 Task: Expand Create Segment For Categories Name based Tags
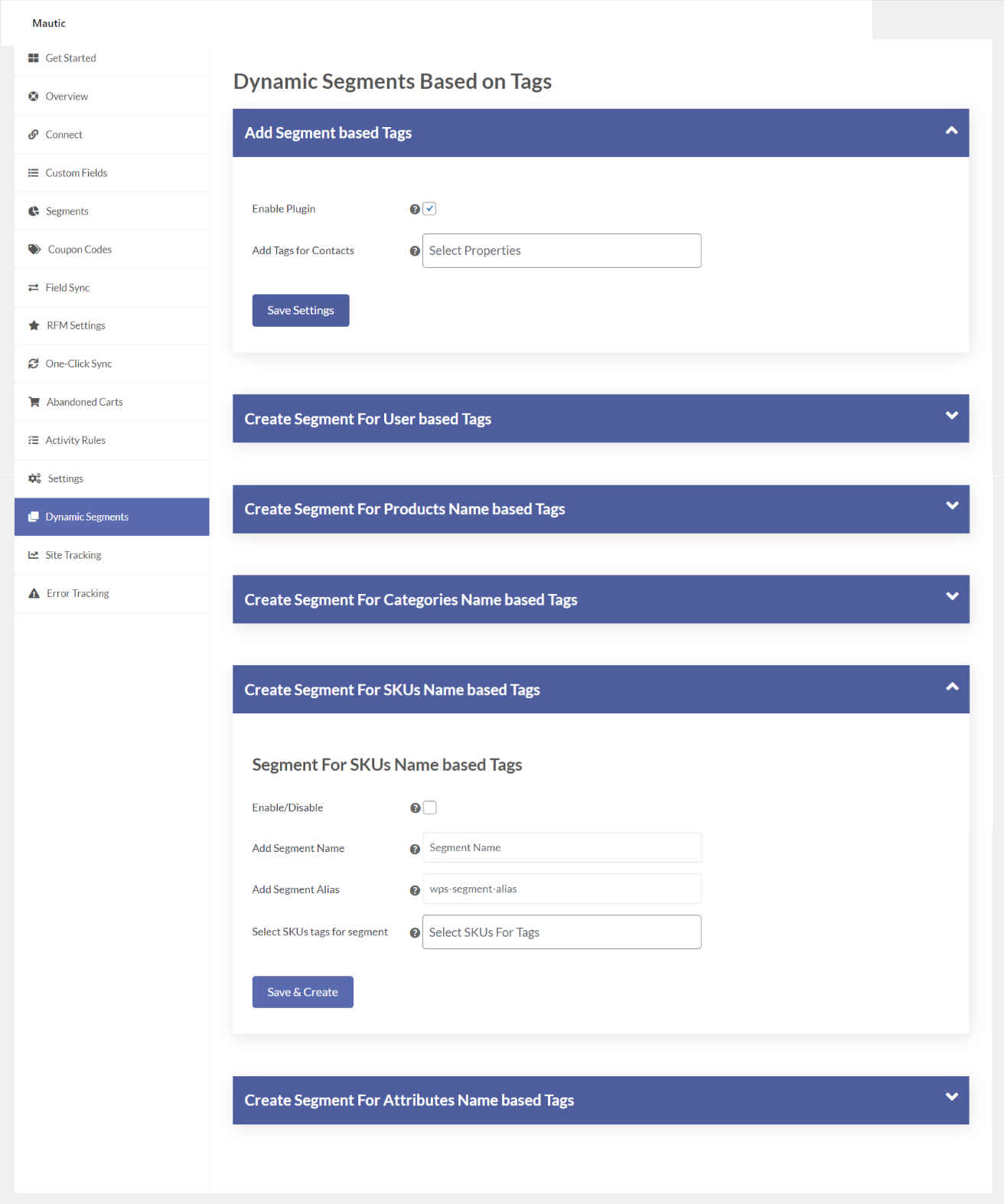(x=951, y=596)
